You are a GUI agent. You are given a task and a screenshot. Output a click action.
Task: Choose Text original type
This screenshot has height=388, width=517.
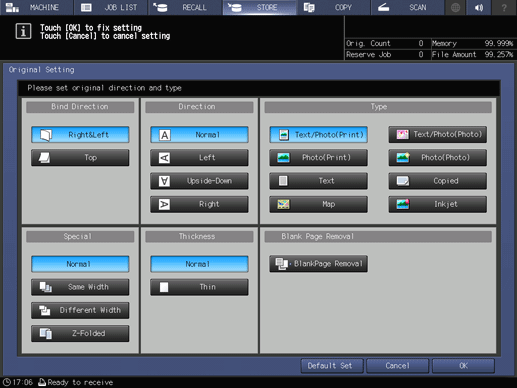318,181
